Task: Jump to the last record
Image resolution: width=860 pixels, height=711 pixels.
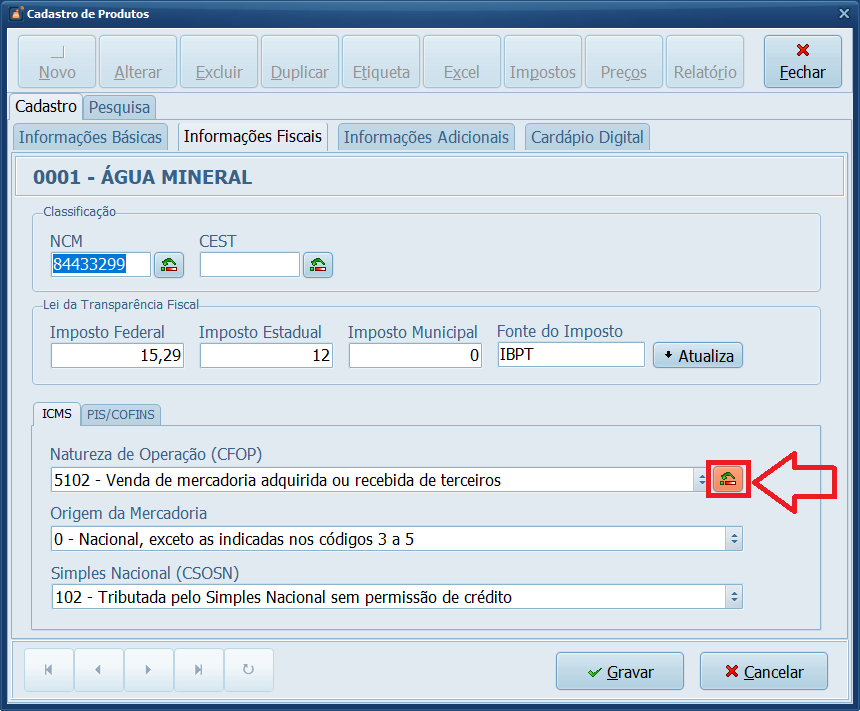Action: click(198, 670)
